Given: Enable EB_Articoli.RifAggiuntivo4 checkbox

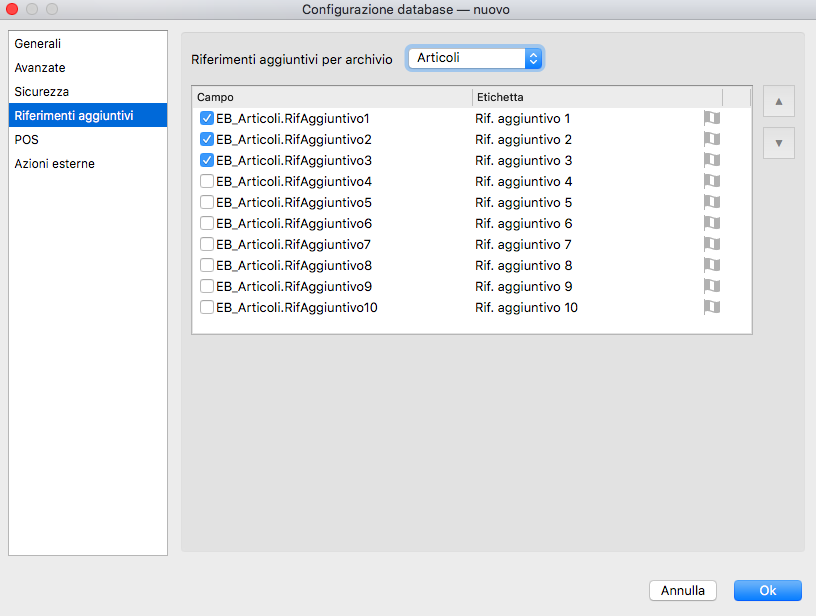Looking at the screenshot, I should tap(207, 181).
